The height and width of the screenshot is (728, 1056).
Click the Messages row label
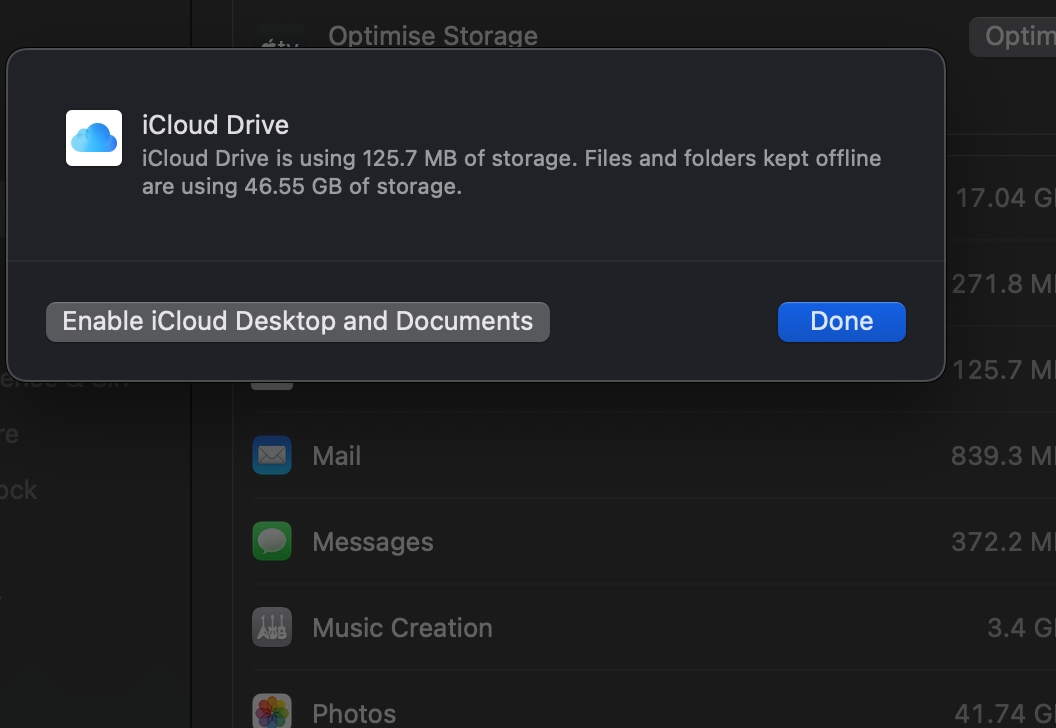click(372, 542)
